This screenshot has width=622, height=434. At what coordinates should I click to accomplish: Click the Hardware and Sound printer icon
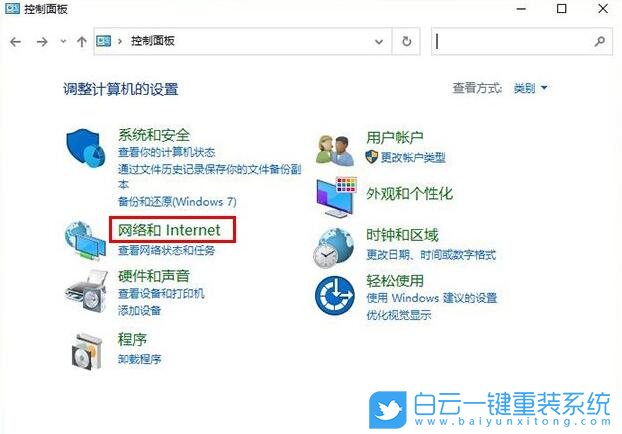[x=86, y=289]
